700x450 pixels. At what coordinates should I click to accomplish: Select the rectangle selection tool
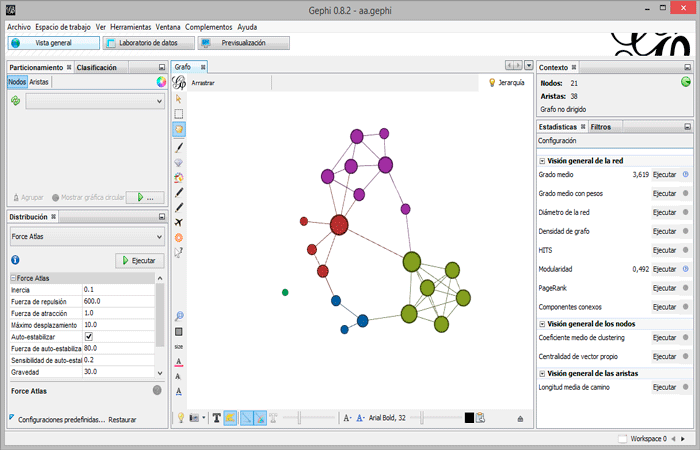point(179,114)
